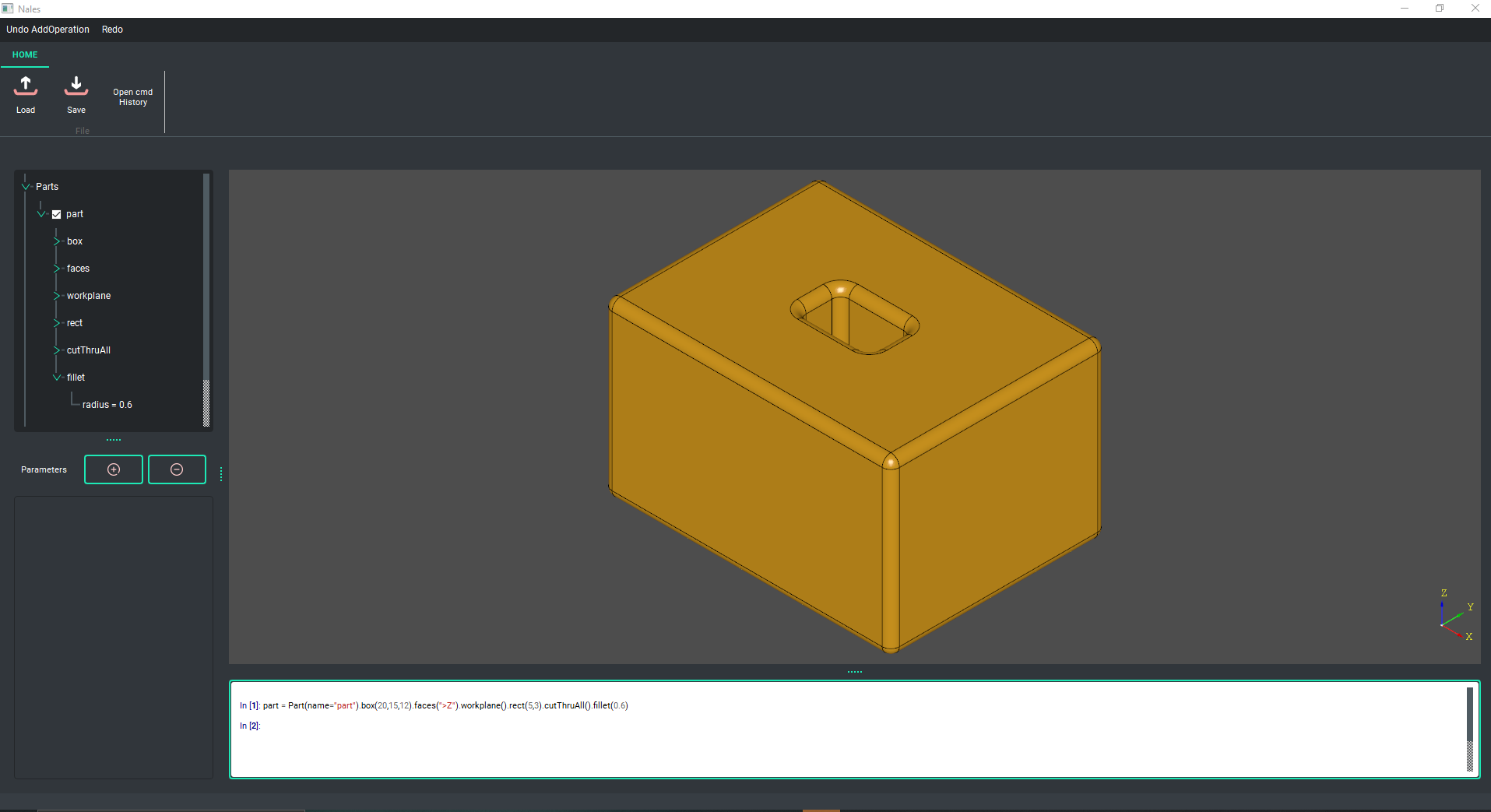The image size is (1491, 812).
Task: Expand the workplane operation node
Action: [57, 296]
